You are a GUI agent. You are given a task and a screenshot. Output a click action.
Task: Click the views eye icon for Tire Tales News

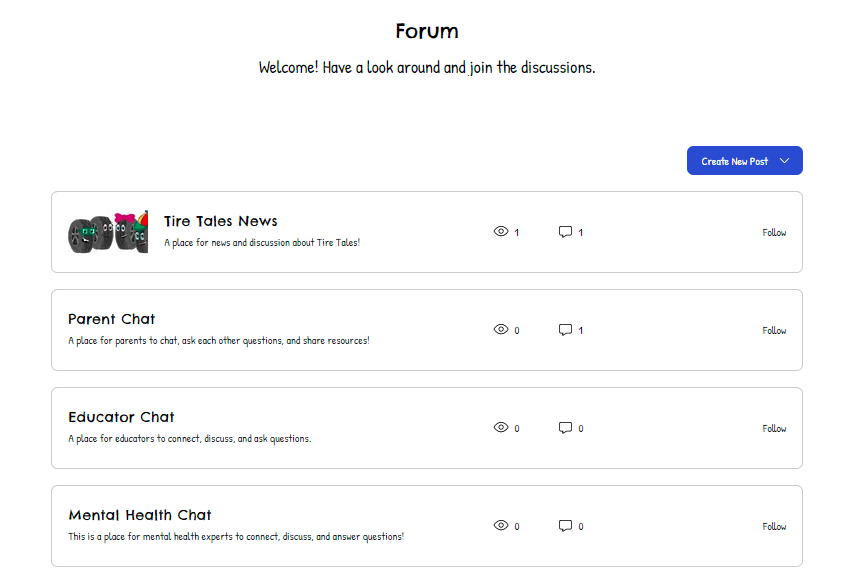click(501, 231)
